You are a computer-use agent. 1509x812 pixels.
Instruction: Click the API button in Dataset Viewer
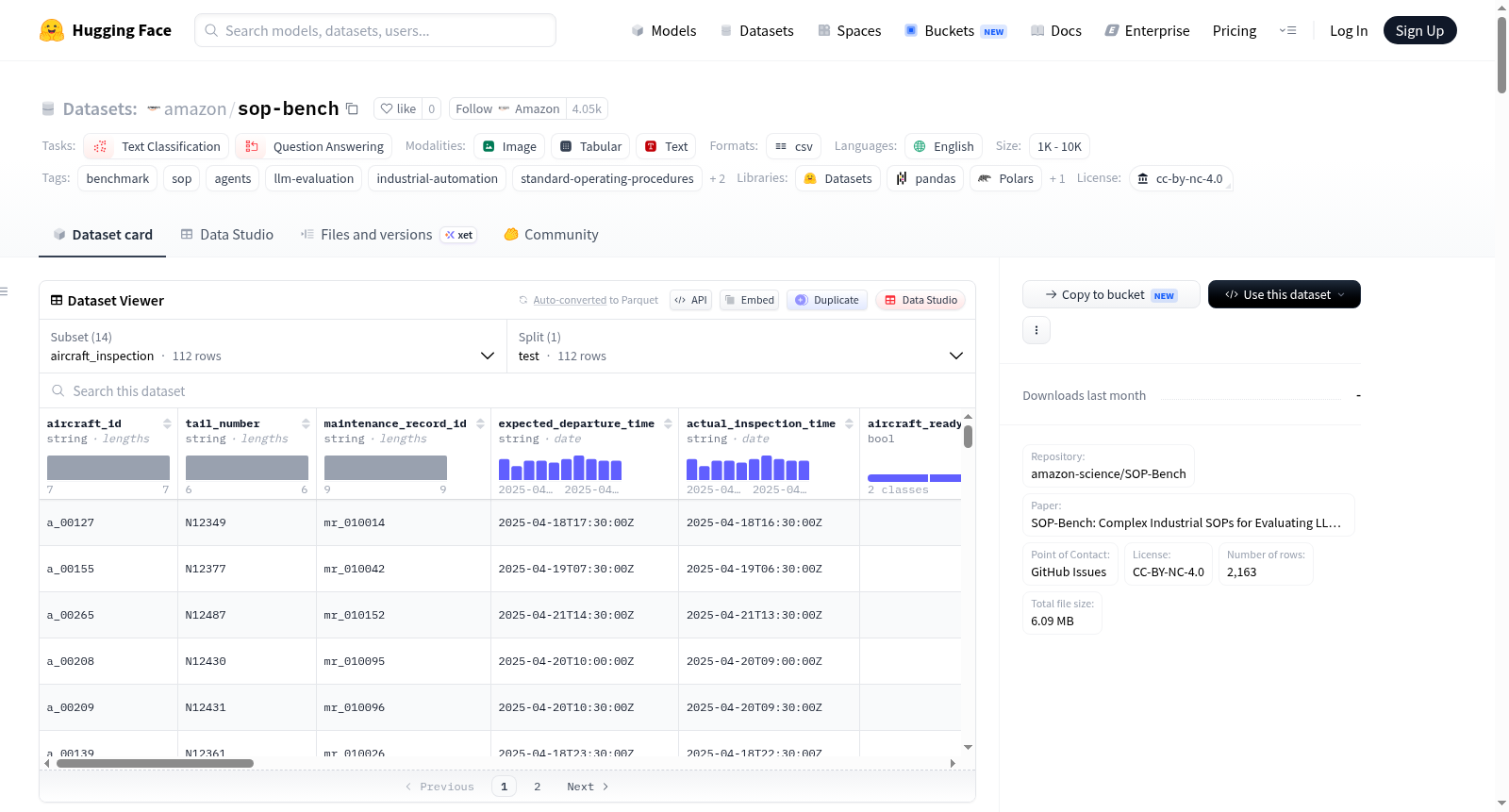690,300
